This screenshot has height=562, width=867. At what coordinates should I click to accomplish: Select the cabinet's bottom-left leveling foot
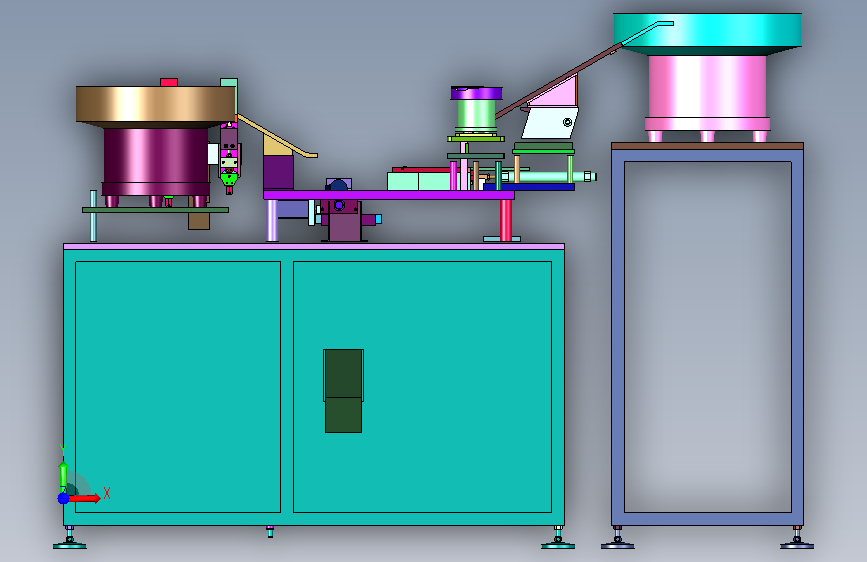pyautogui.click(x=70, y=540)
